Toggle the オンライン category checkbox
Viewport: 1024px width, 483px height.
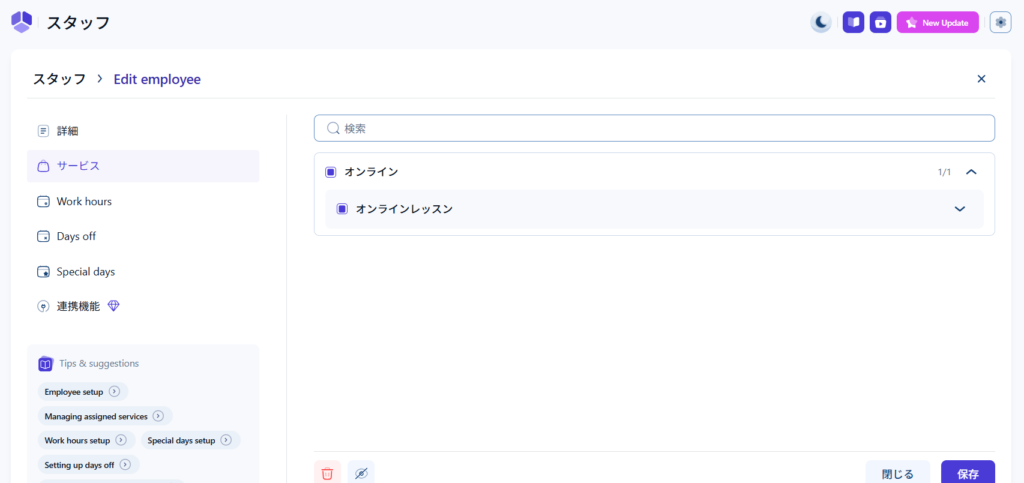[x=330, y=172]
